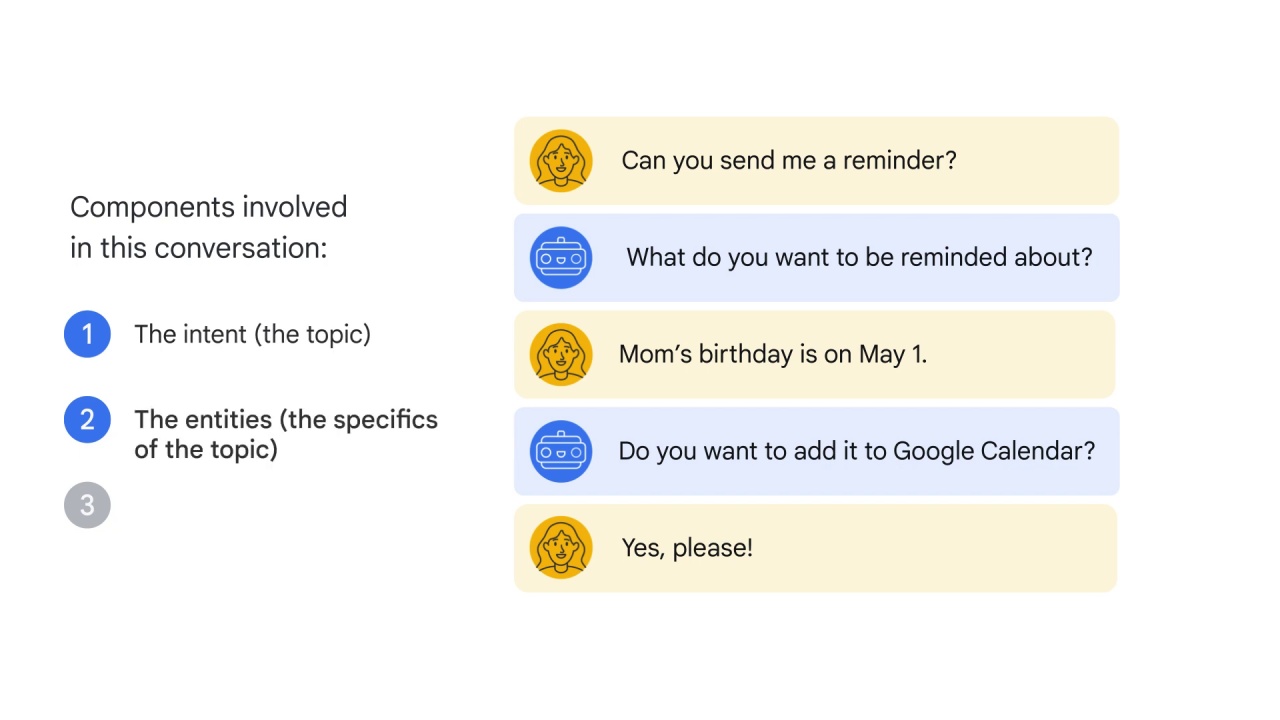Click the robot avatar beside "What do you want to be reminded about?"
This screenshot has width=1280, height=720.
(x=561, y=258)
